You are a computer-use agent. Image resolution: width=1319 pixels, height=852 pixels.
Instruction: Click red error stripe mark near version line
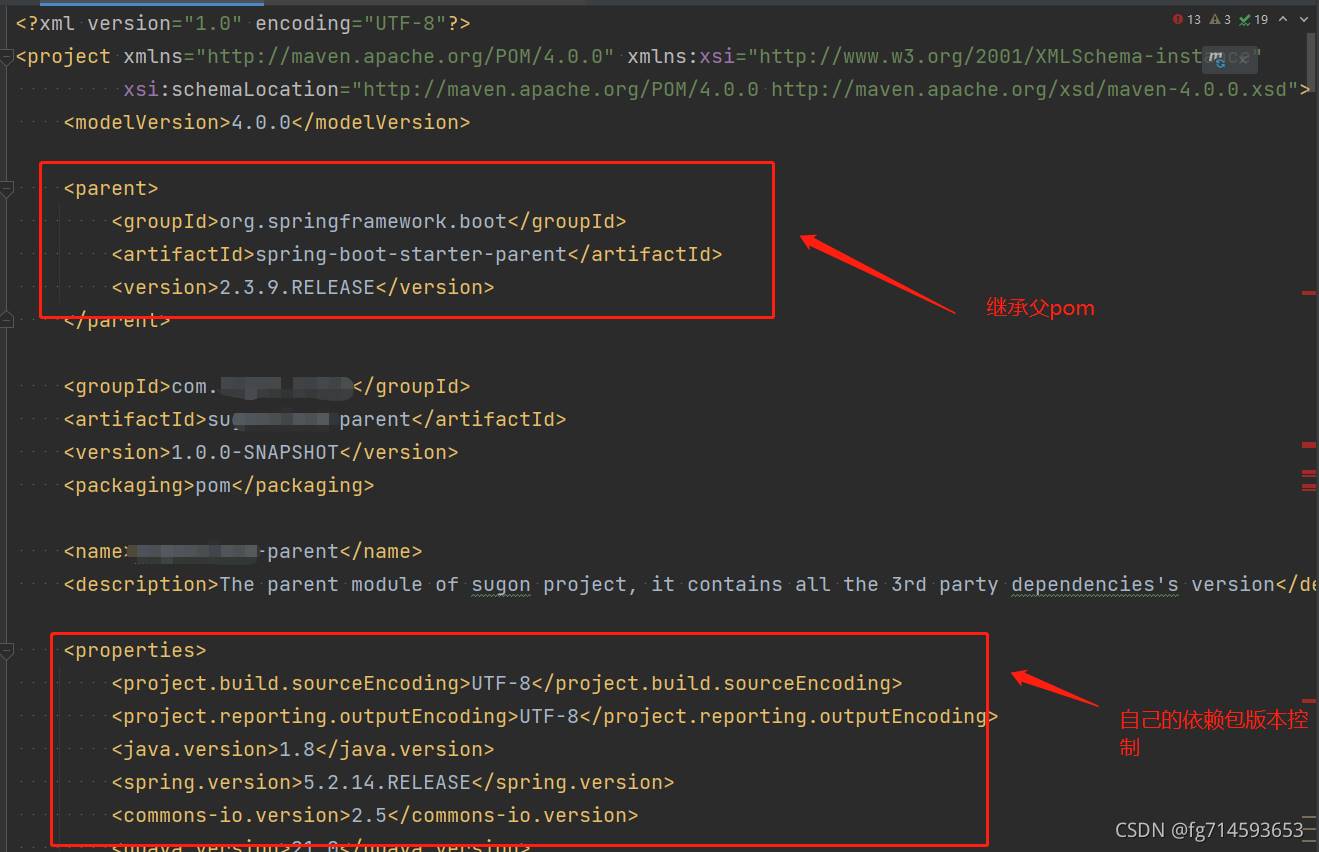pyautogui.click(x=1309, y=292)
